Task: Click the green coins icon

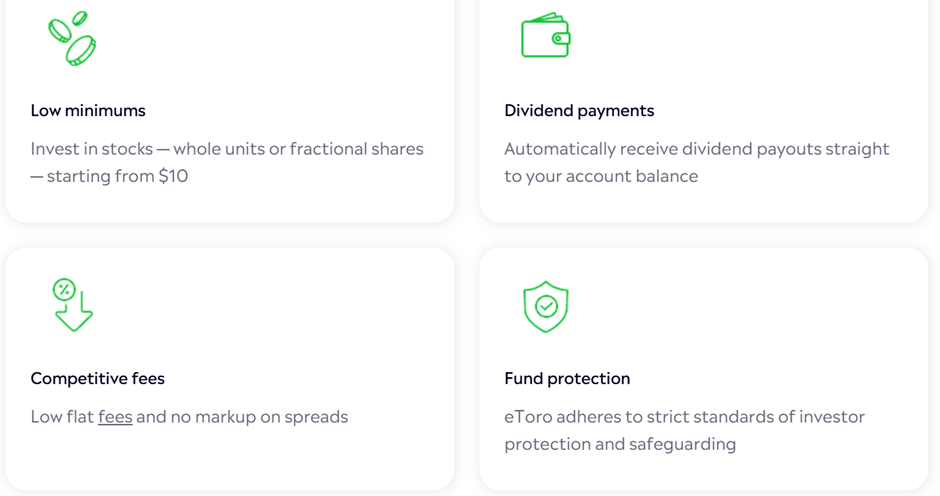Action: click(x=72, y=38)
